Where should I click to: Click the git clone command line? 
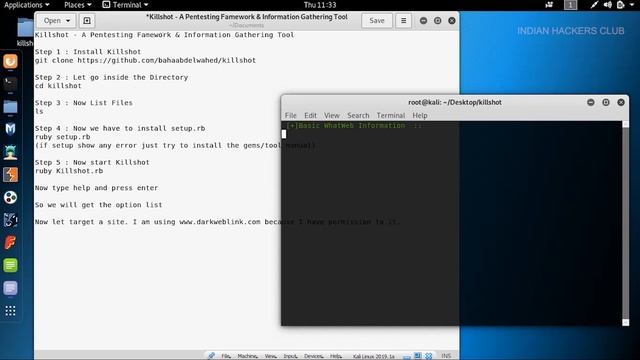[x=145, y=60]
